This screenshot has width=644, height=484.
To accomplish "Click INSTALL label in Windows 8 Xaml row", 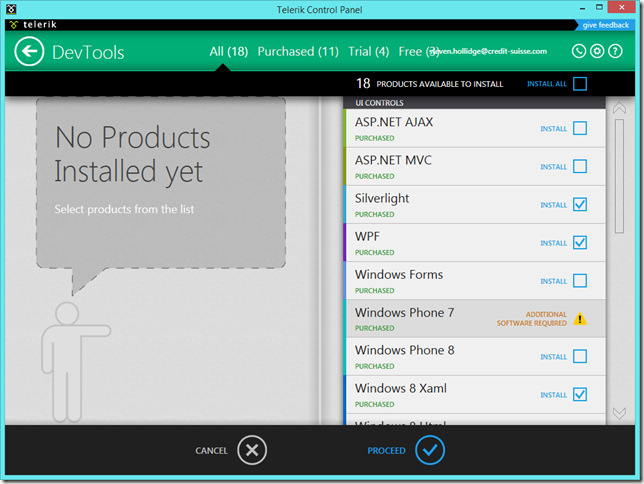I will [553, 395].
